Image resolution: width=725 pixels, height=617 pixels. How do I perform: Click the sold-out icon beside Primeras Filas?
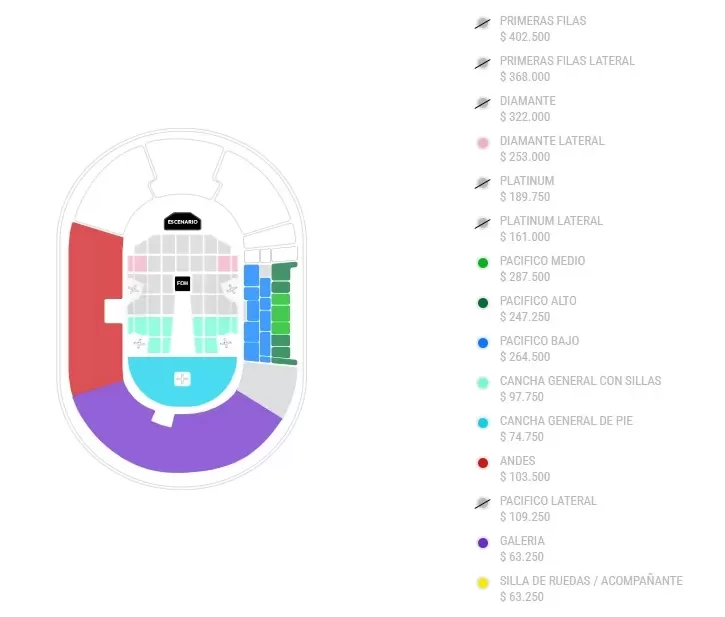483,22
